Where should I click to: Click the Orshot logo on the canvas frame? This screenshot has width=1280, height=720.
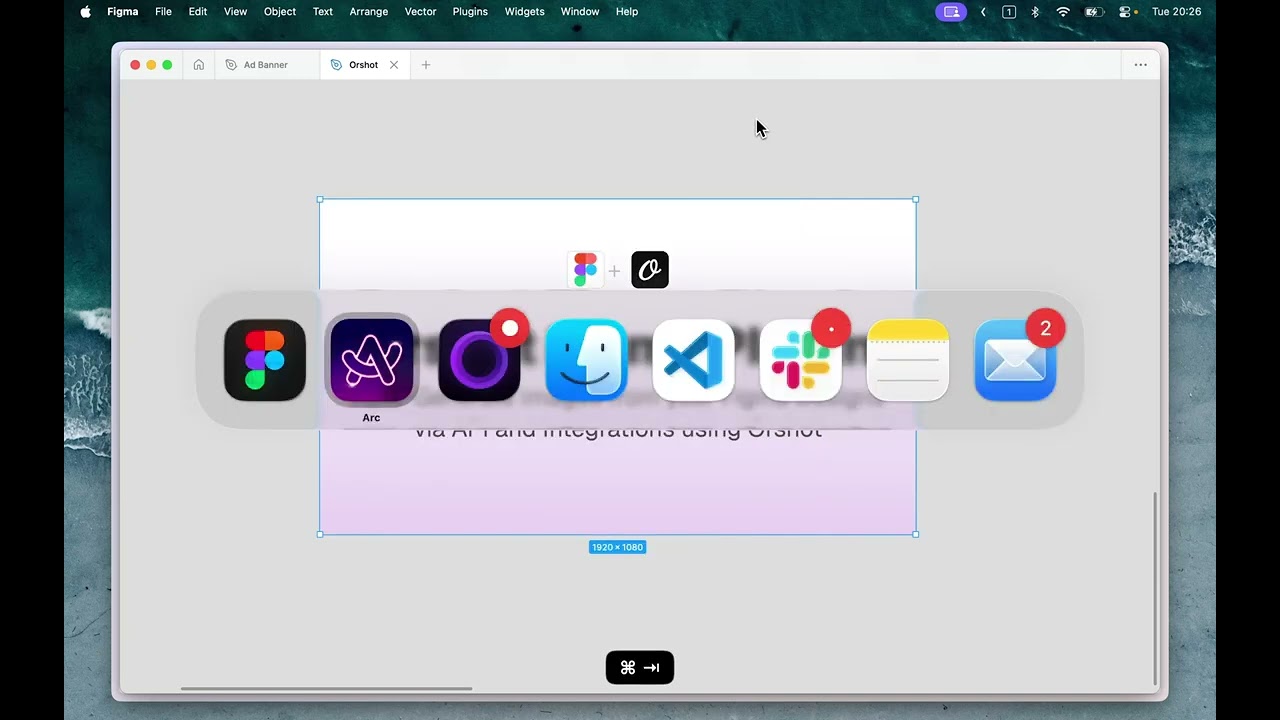click(650, 270)
